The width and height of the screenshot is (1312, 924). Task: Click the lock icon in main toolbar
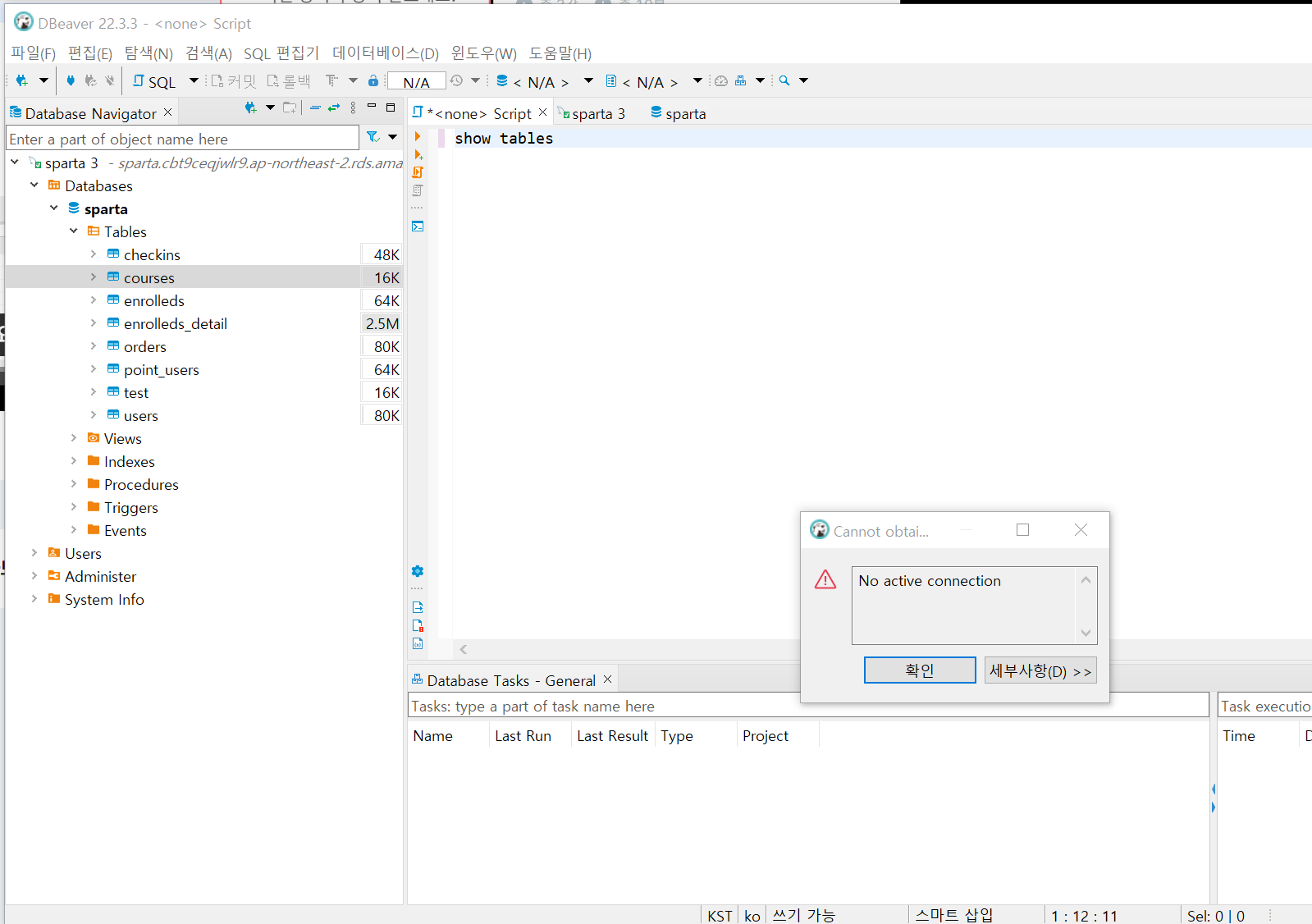click(x=373, y=80)
